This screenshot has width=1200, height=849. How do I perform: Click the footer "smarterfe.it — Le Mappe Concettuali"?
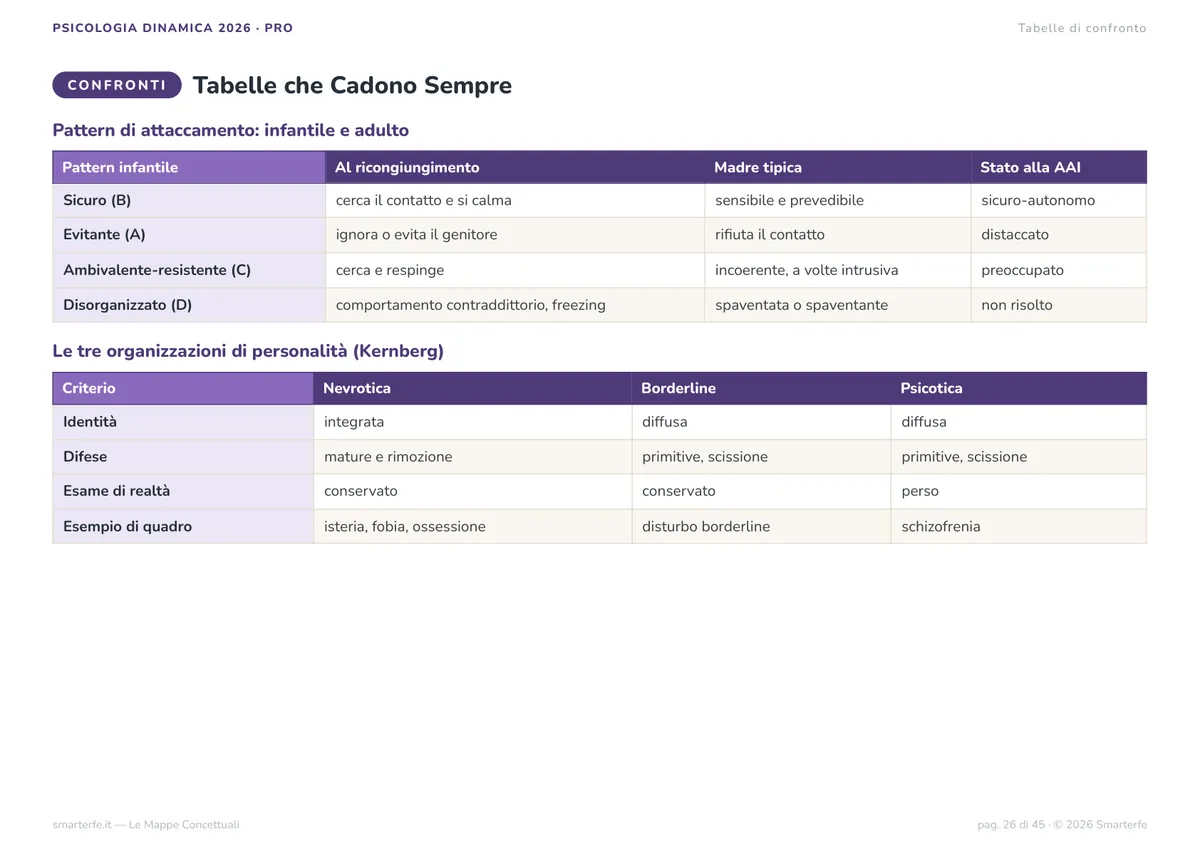(146, 825)
